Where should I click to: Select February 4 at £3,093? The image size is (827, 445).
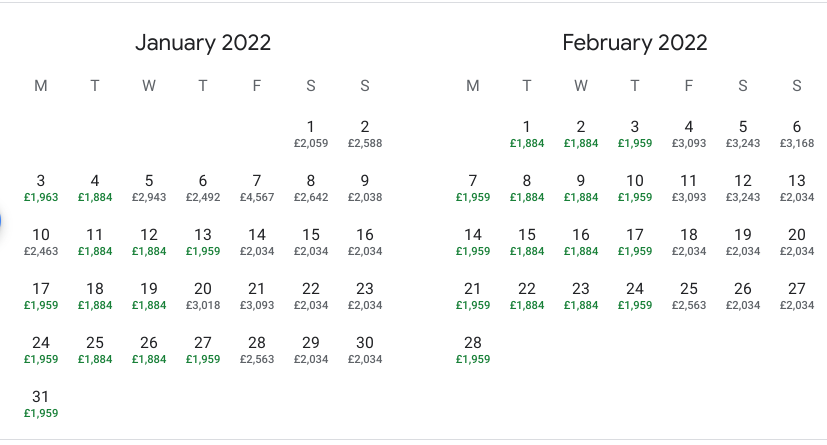tap(689, 133)
